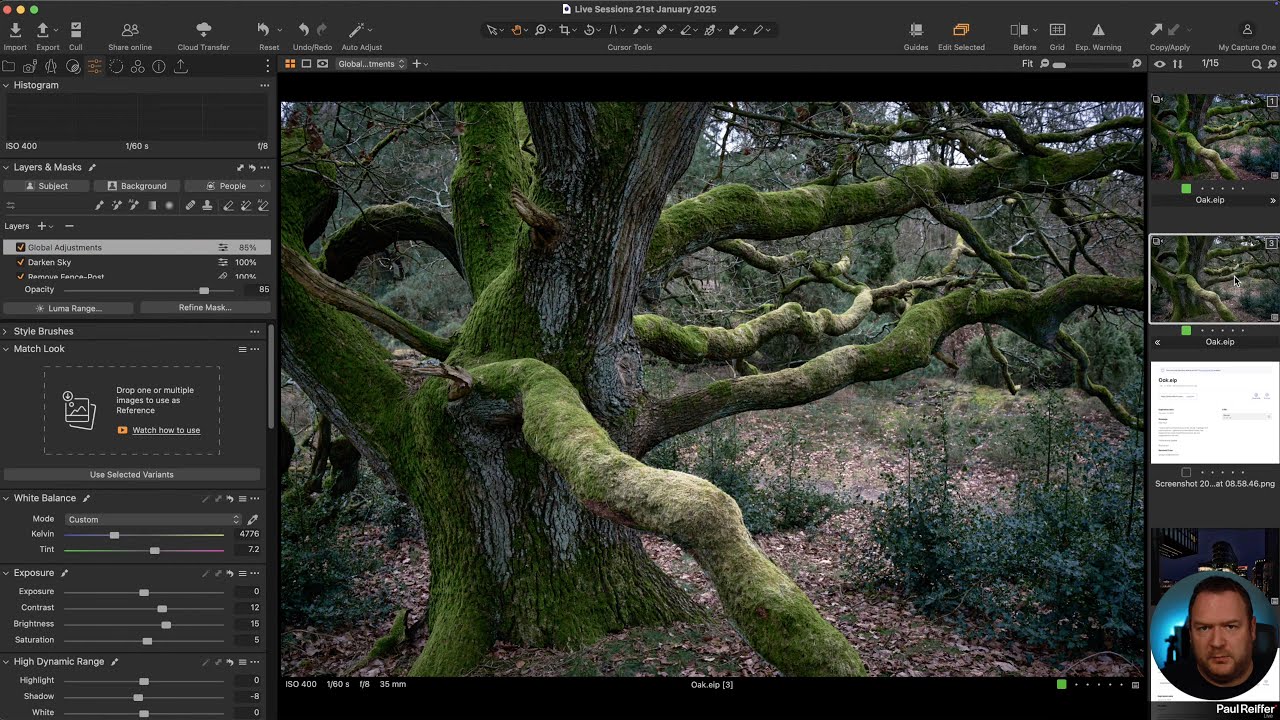The width and height of the screenshot is (1280, 720).
Task: Click the Refine Mask button
Action: pyautogui.click(x=204, y=308)
